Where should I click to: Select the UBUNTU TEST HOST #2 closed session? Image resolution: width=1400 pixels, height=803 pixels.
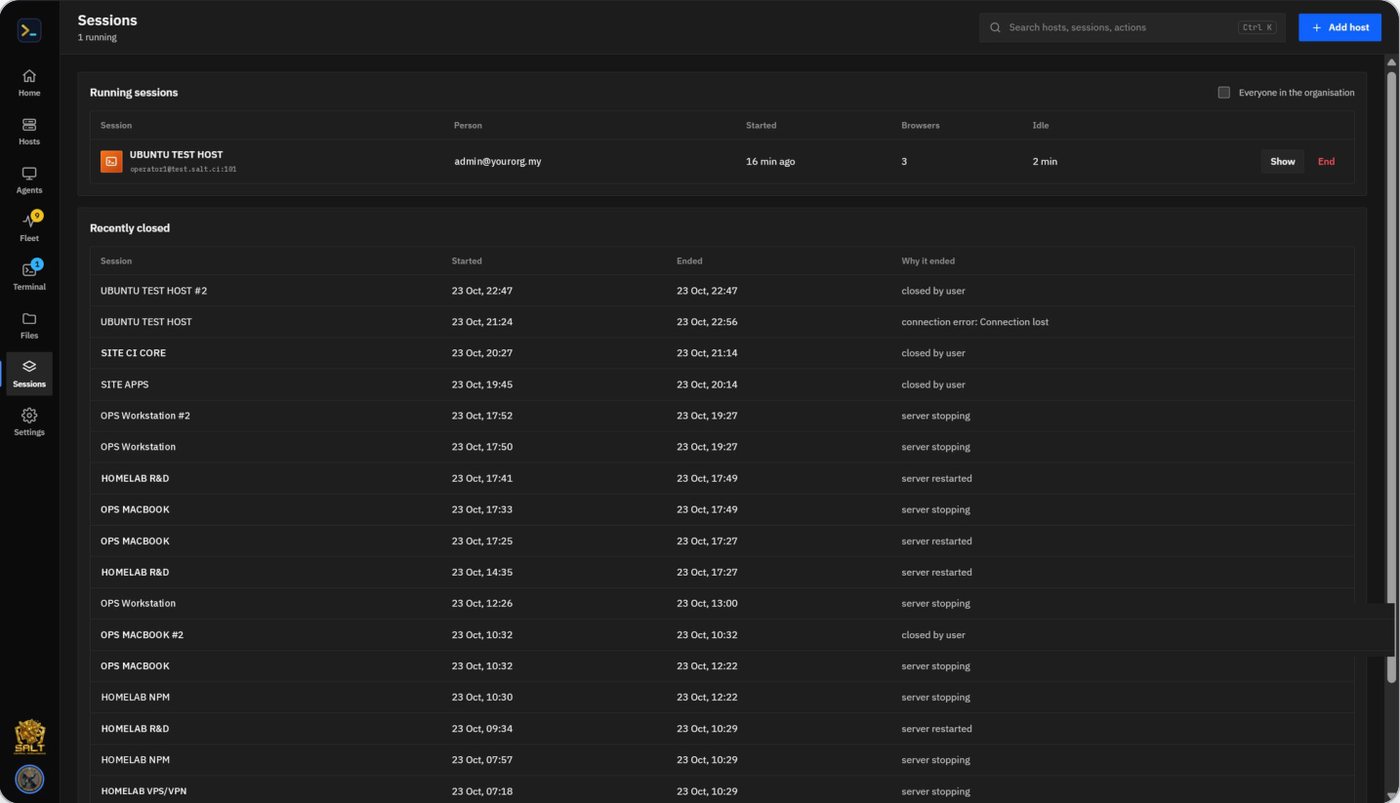pos(722,291)
